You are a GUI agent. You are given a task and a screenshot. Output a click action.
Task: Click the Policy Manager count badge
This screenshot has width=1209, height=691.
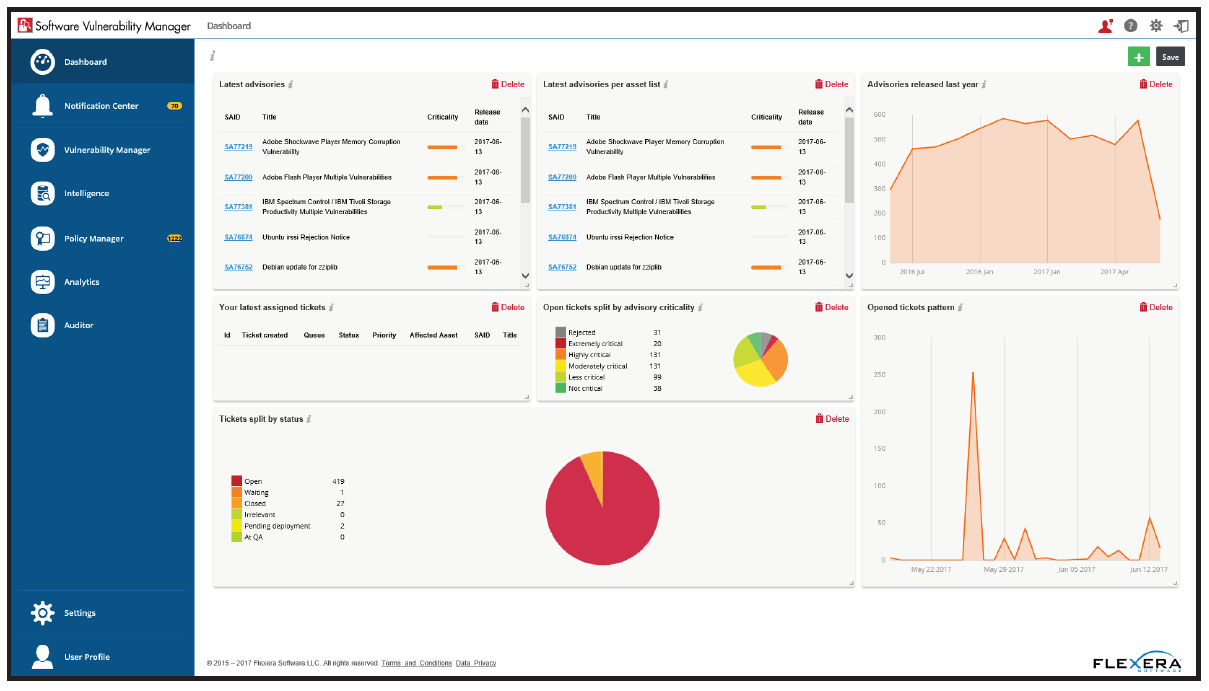point(174,238)
